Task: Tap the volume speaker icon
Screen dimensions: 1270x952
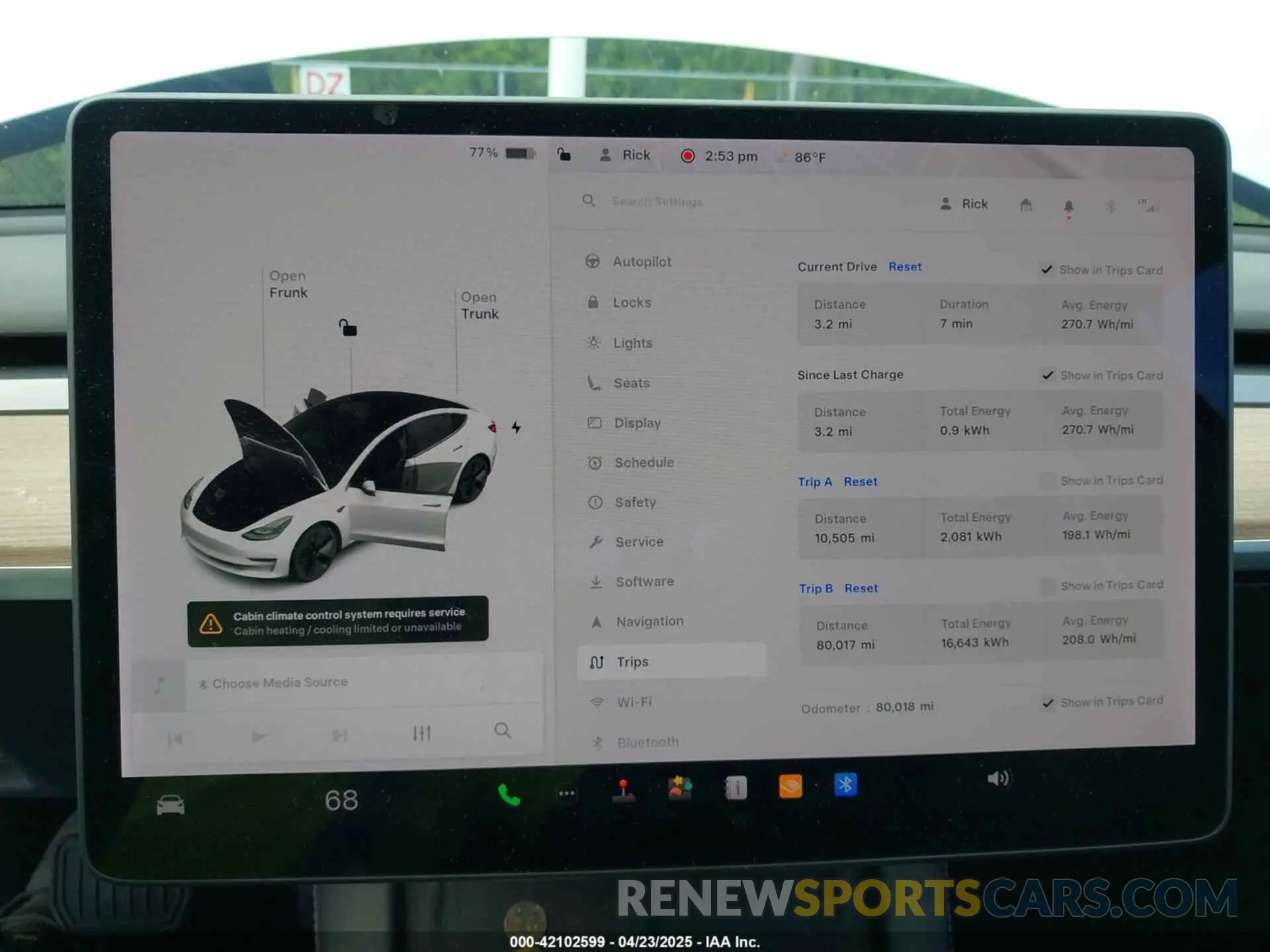Action: pos(998,779)
